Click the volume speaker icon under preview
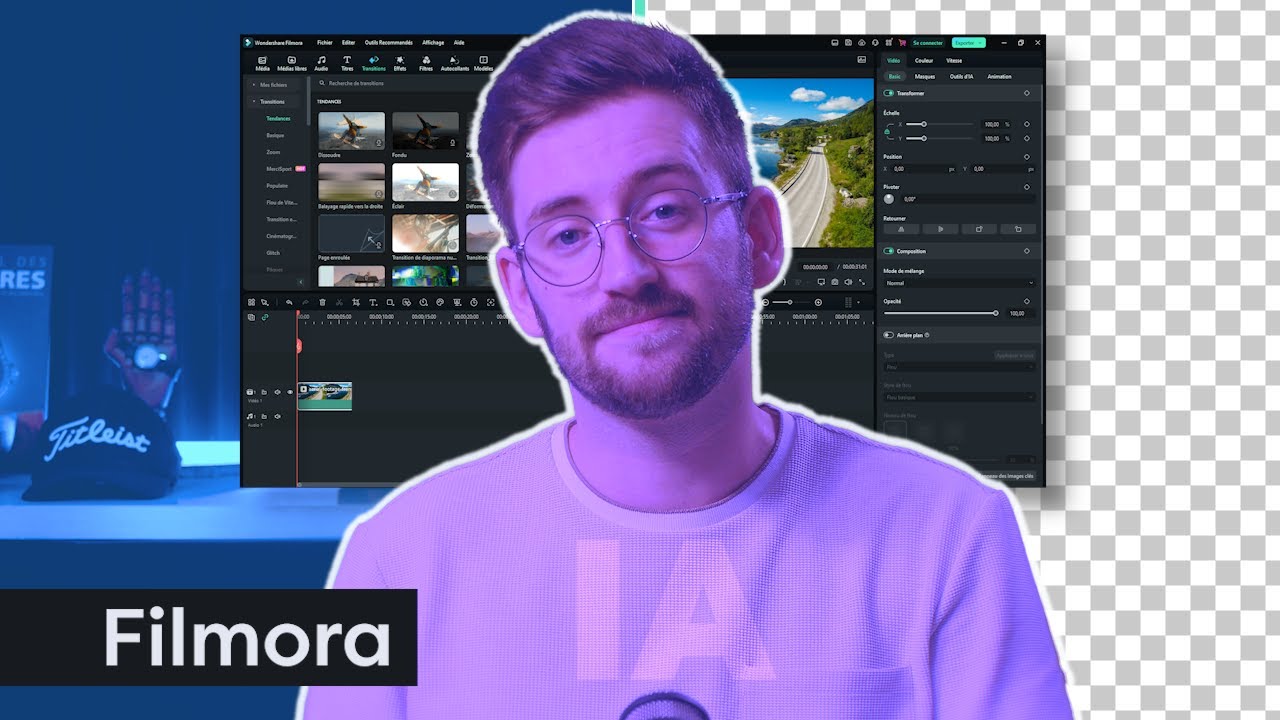Viewport: 1280px width, 720px height. [x=848, y=282]
